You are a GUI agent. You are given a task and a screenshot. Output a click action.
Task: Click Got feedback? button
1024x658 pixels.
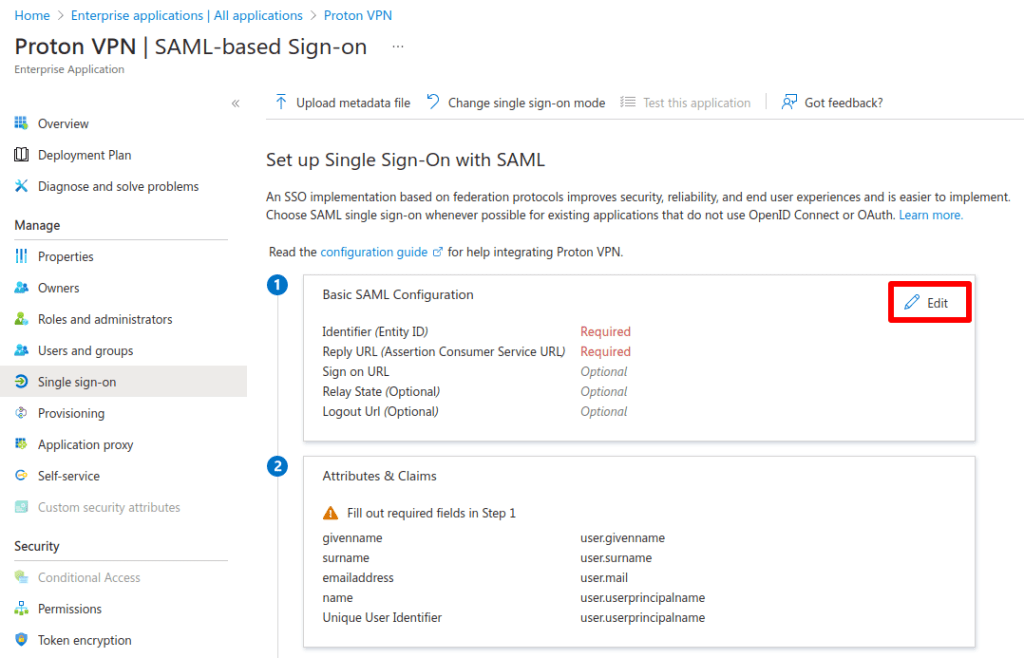833,102
